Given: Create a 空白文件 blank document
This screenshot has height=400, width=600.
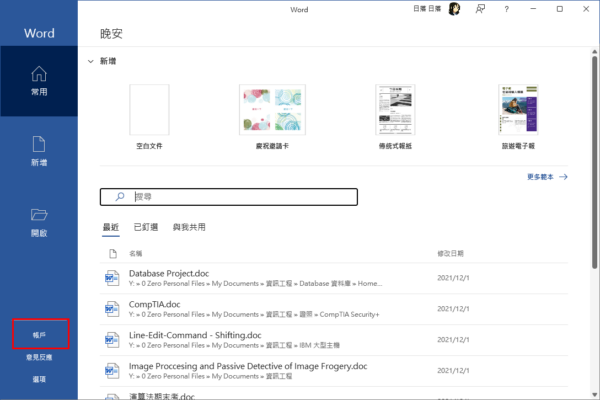Looking at the screenshot, I should pyautogui.click(x=149, y=110).
